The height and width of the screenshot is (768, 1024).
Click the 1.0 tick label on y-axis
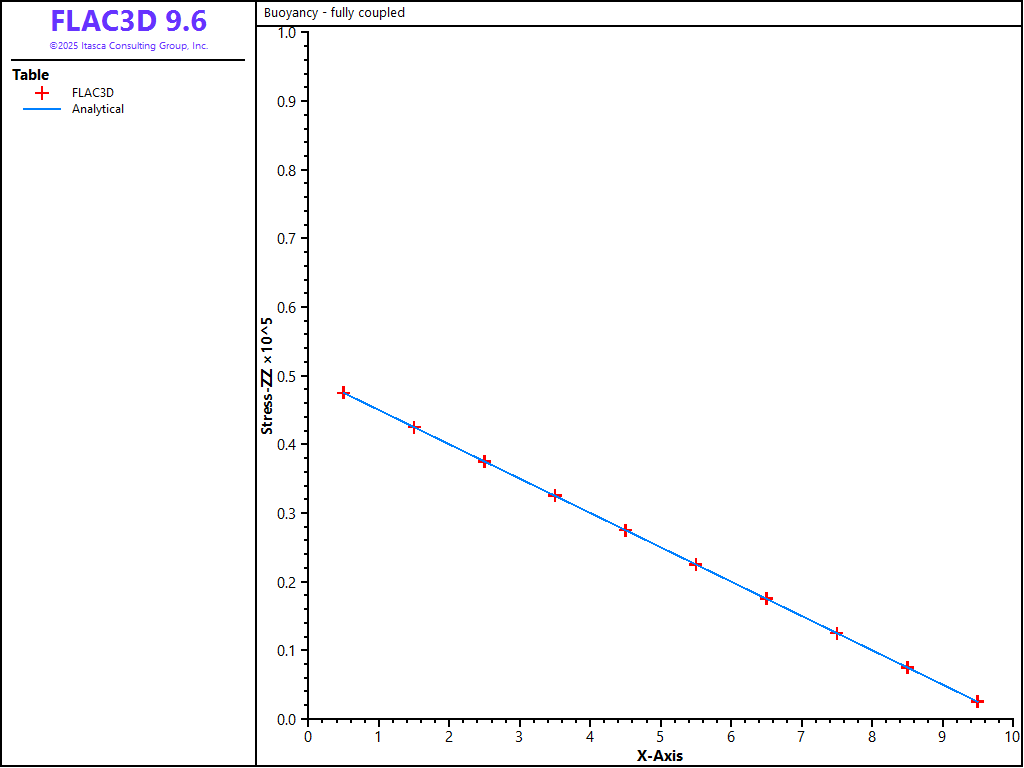pos(287,33)
